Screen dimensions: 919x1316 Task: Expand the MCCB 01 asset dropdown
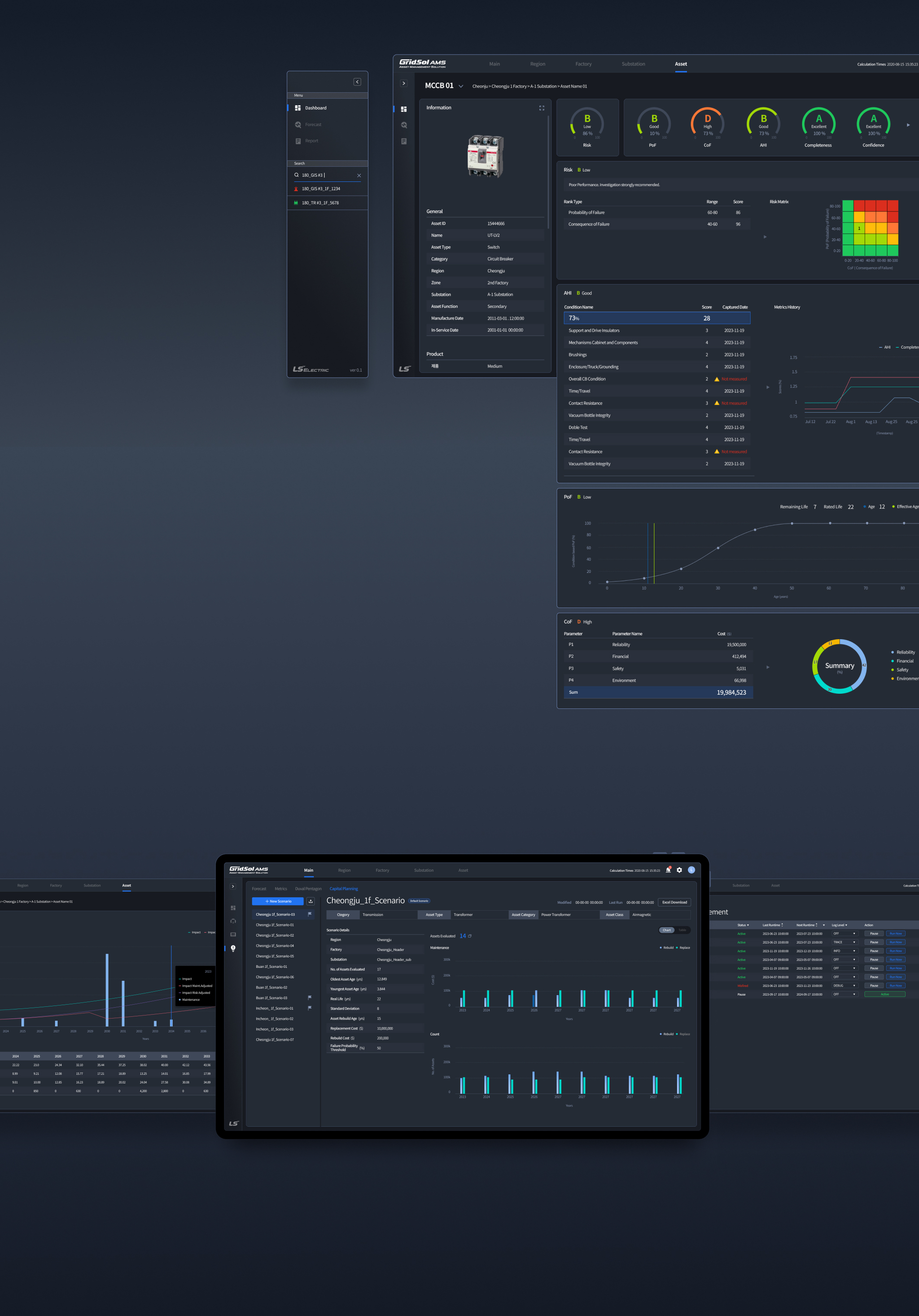[461, 87]
